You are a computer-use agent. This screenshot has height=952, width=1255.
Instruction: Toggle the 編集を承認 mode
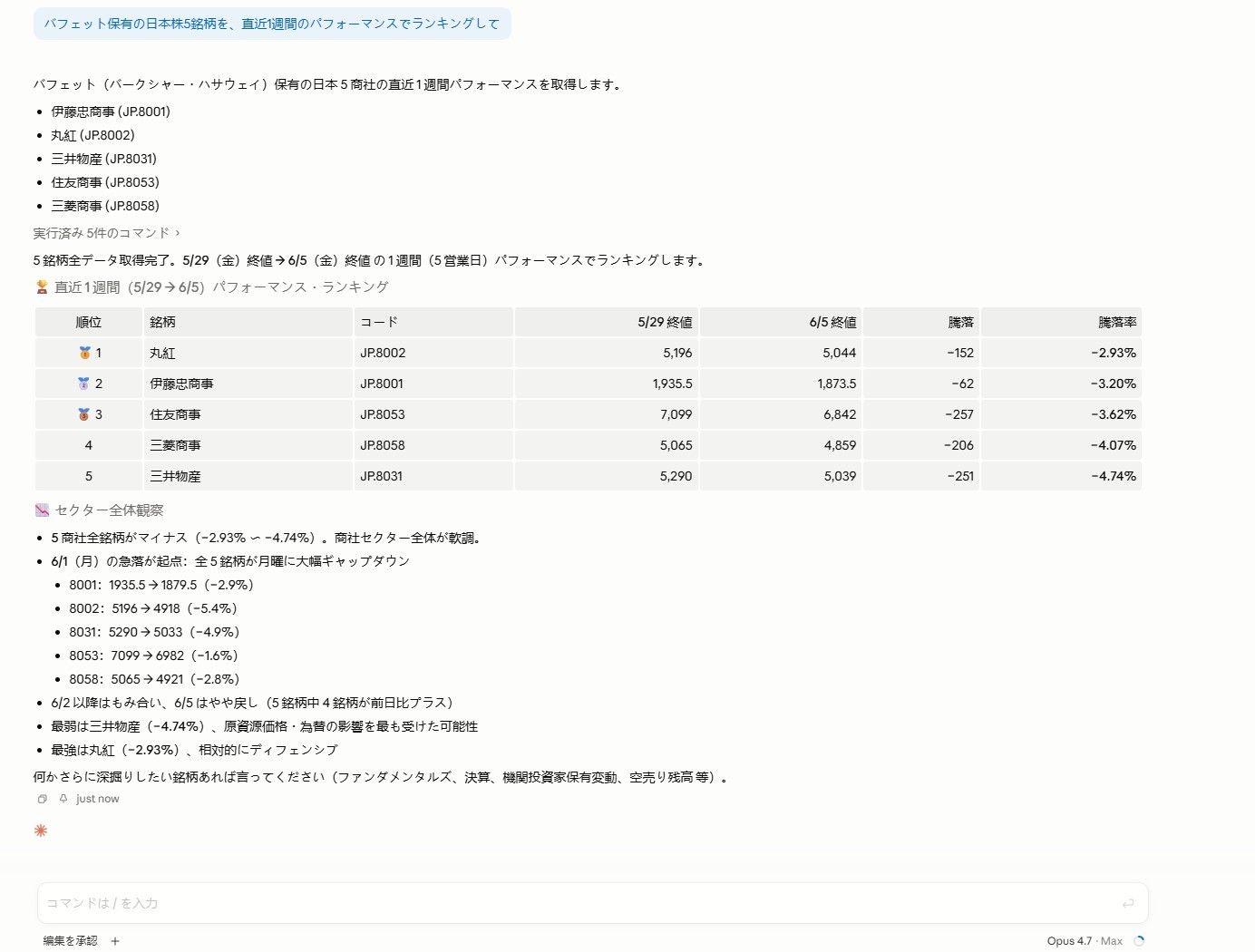click(x=70, y=941)
